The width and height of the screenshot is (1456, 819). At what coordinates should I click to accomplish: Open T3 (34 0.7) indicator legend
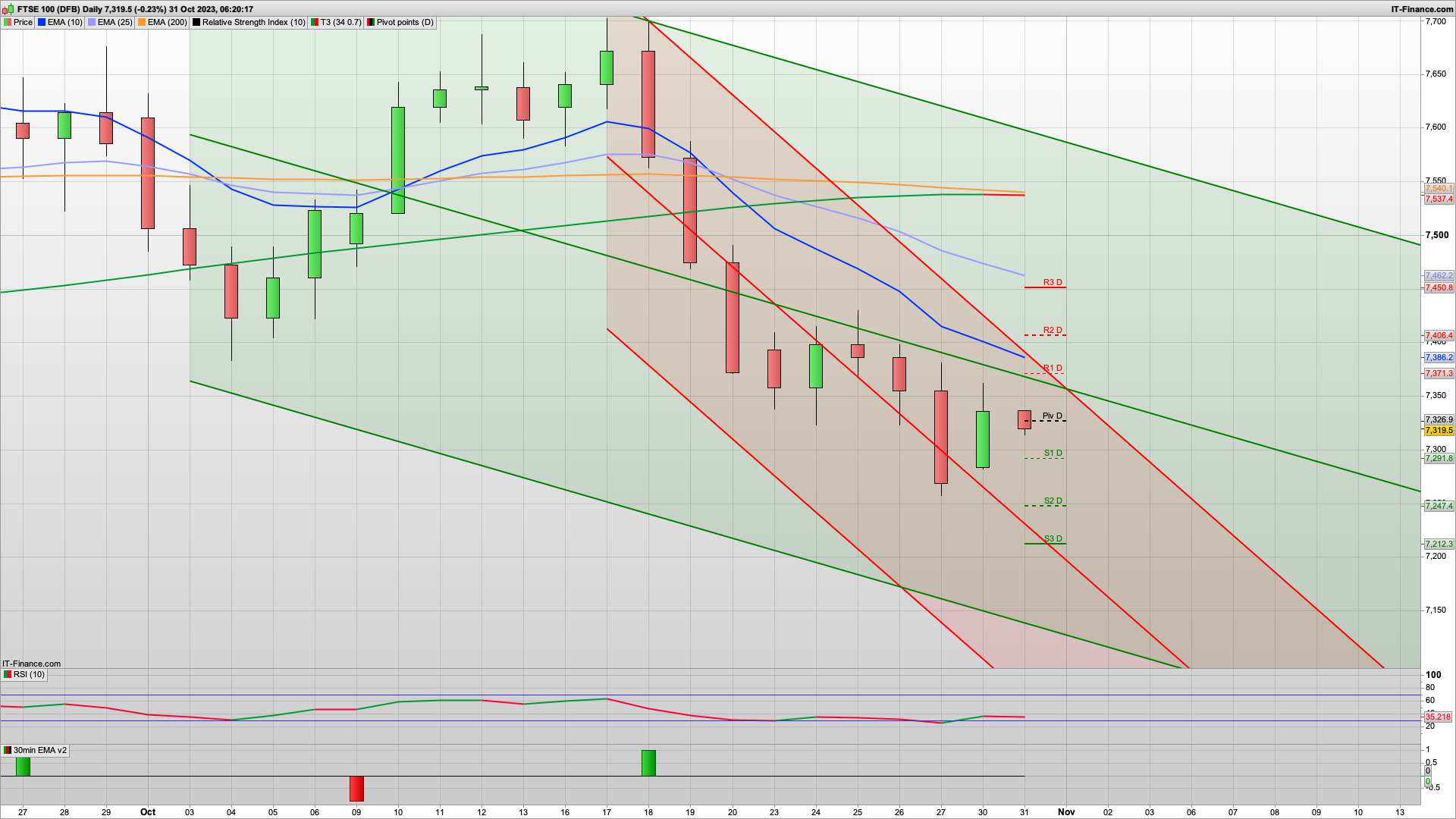click(336, 22)
